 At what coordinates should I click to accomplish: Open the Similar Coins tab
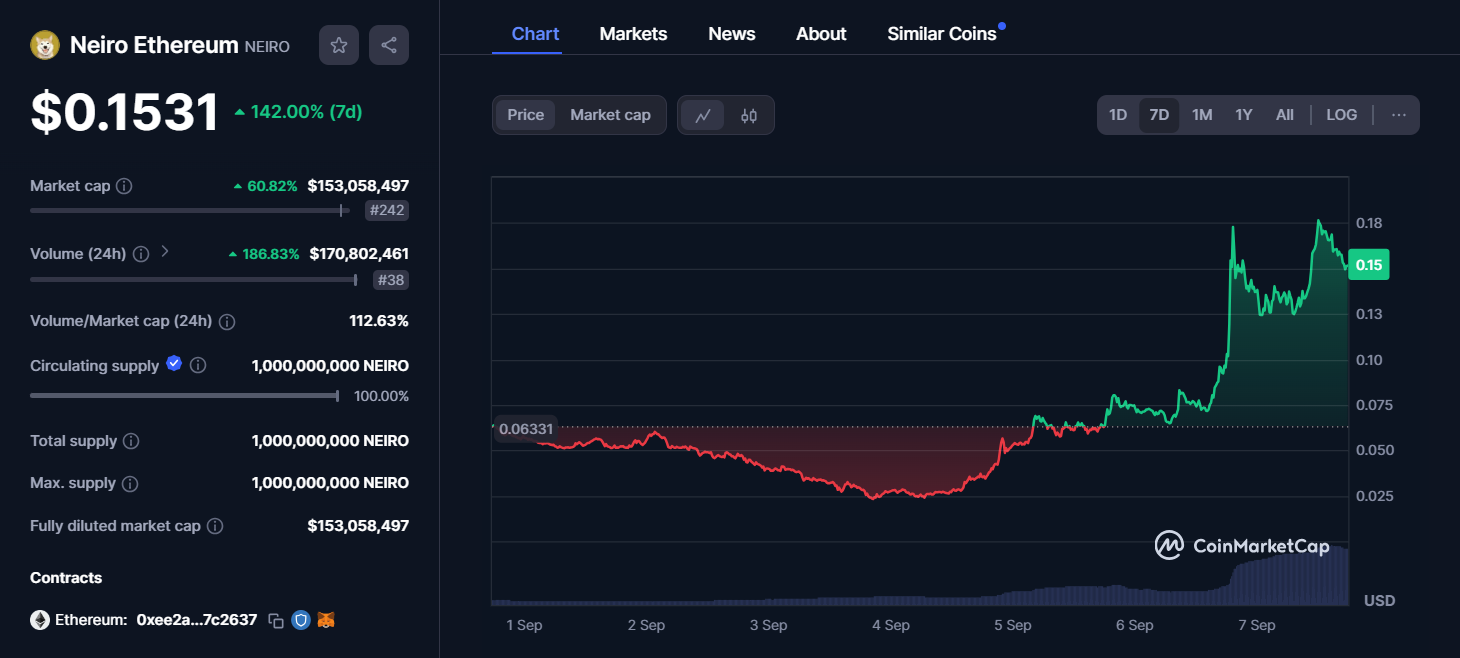click(x=942, y=34)
